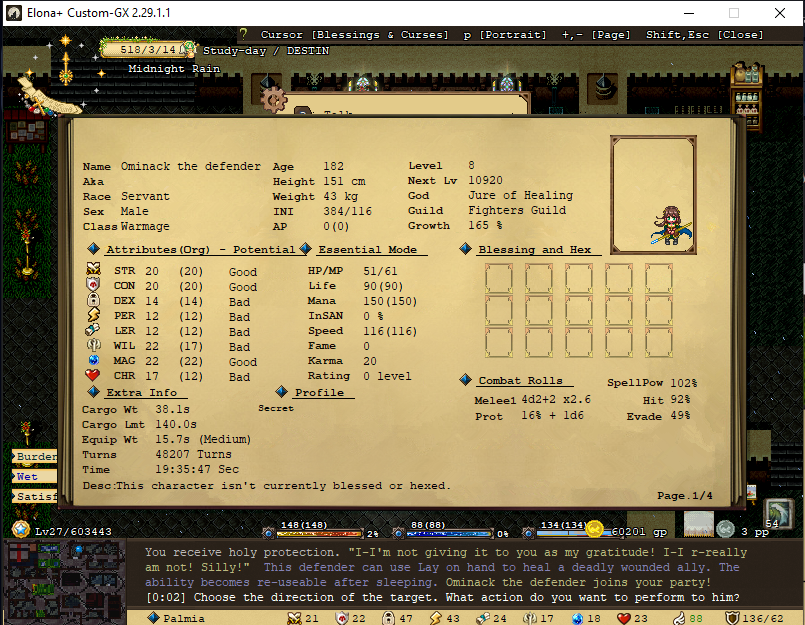
Task: Click the Wet status indicator
Action: tap(34, 476)
